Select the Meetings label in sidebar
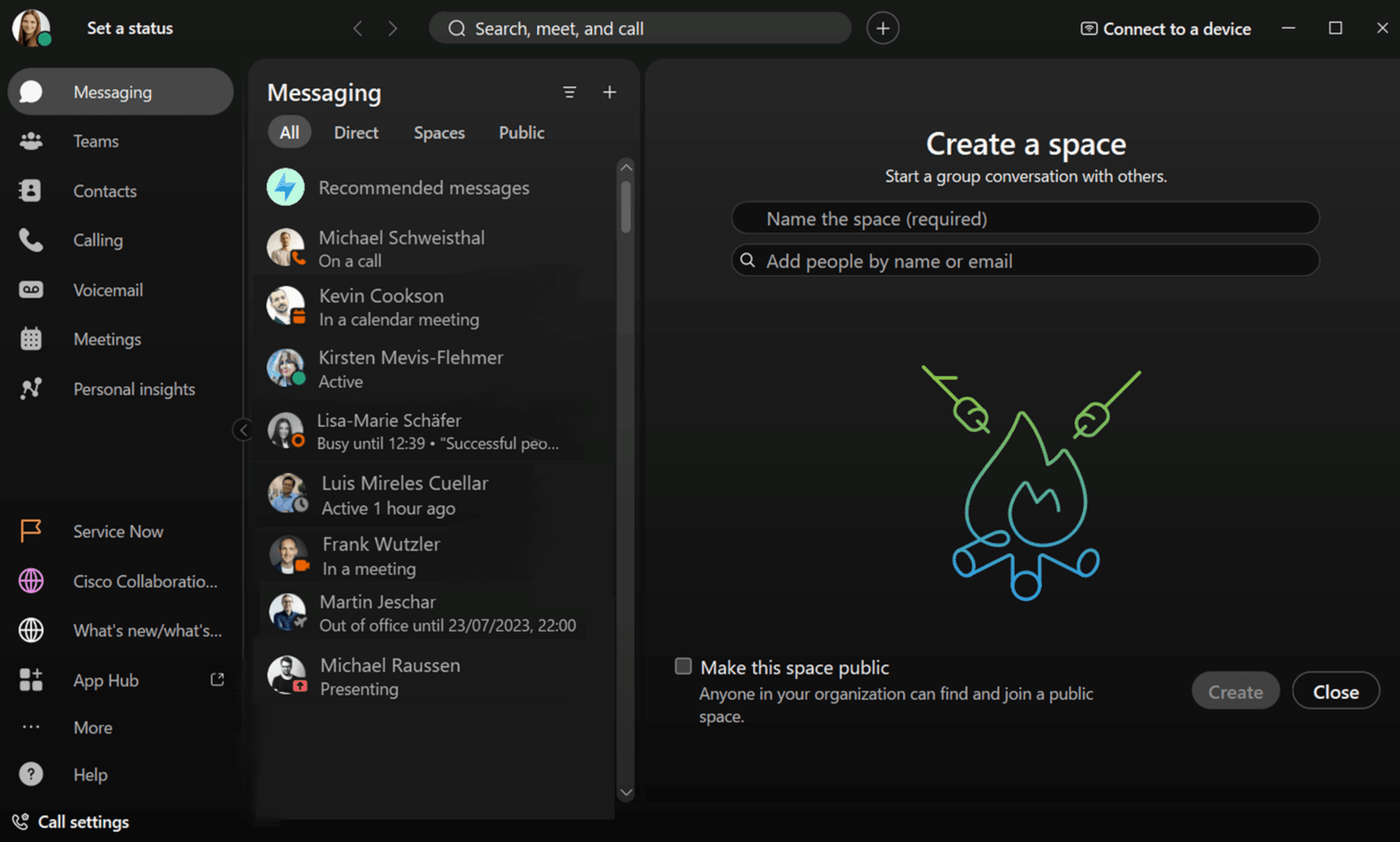Viewport: 1400px width, 842px height. point(107,339)
